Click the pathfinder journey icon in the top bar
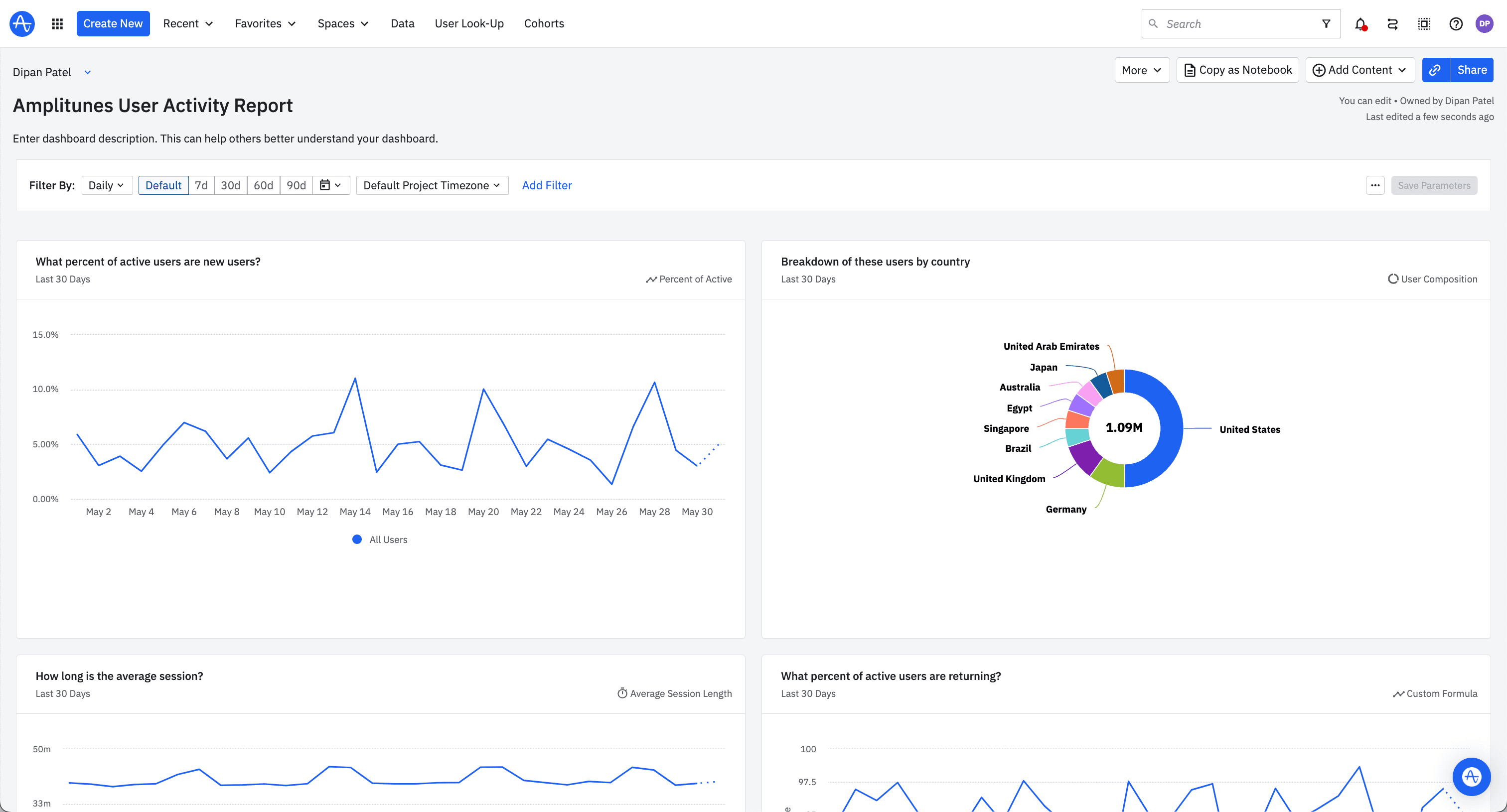 [1392, 24]
